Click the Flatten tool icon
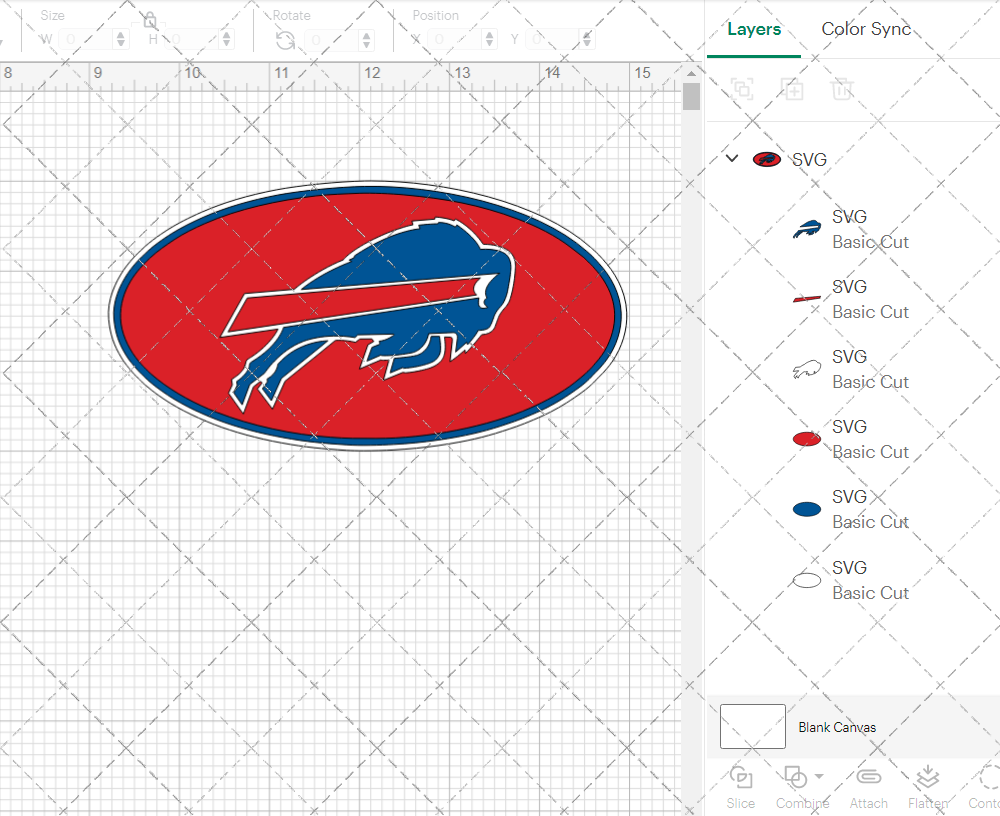 (x=928, y=778)
